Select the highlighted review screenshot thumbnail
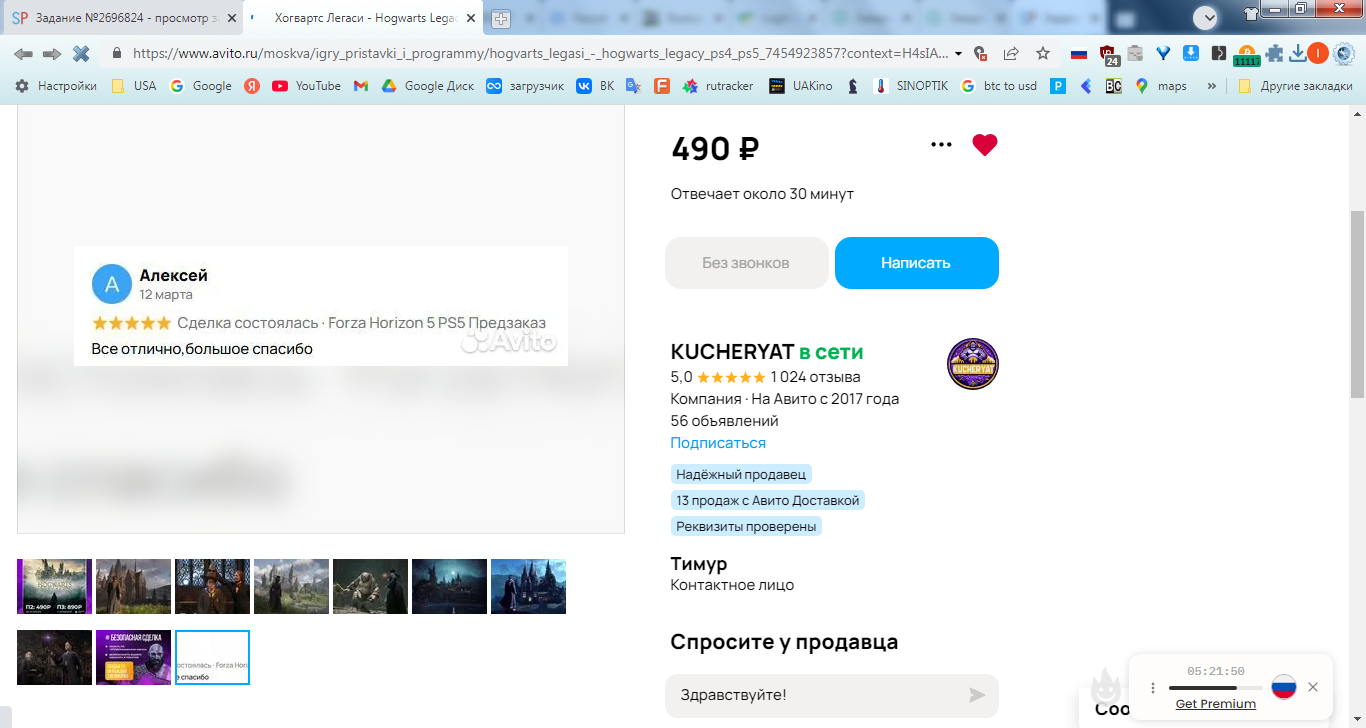This screenshot has height=728, width=1366. point(212,657)
